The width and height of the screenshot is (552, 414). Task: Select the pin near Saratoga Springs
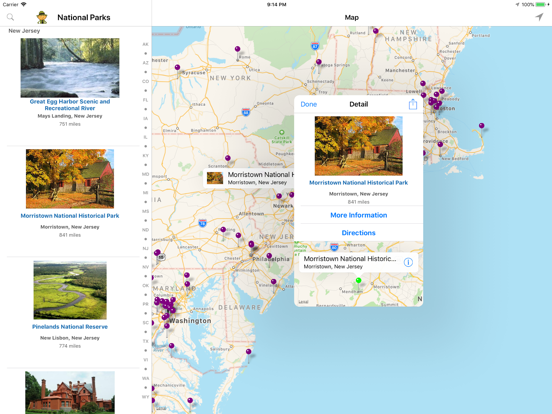(x=319, y=62)
